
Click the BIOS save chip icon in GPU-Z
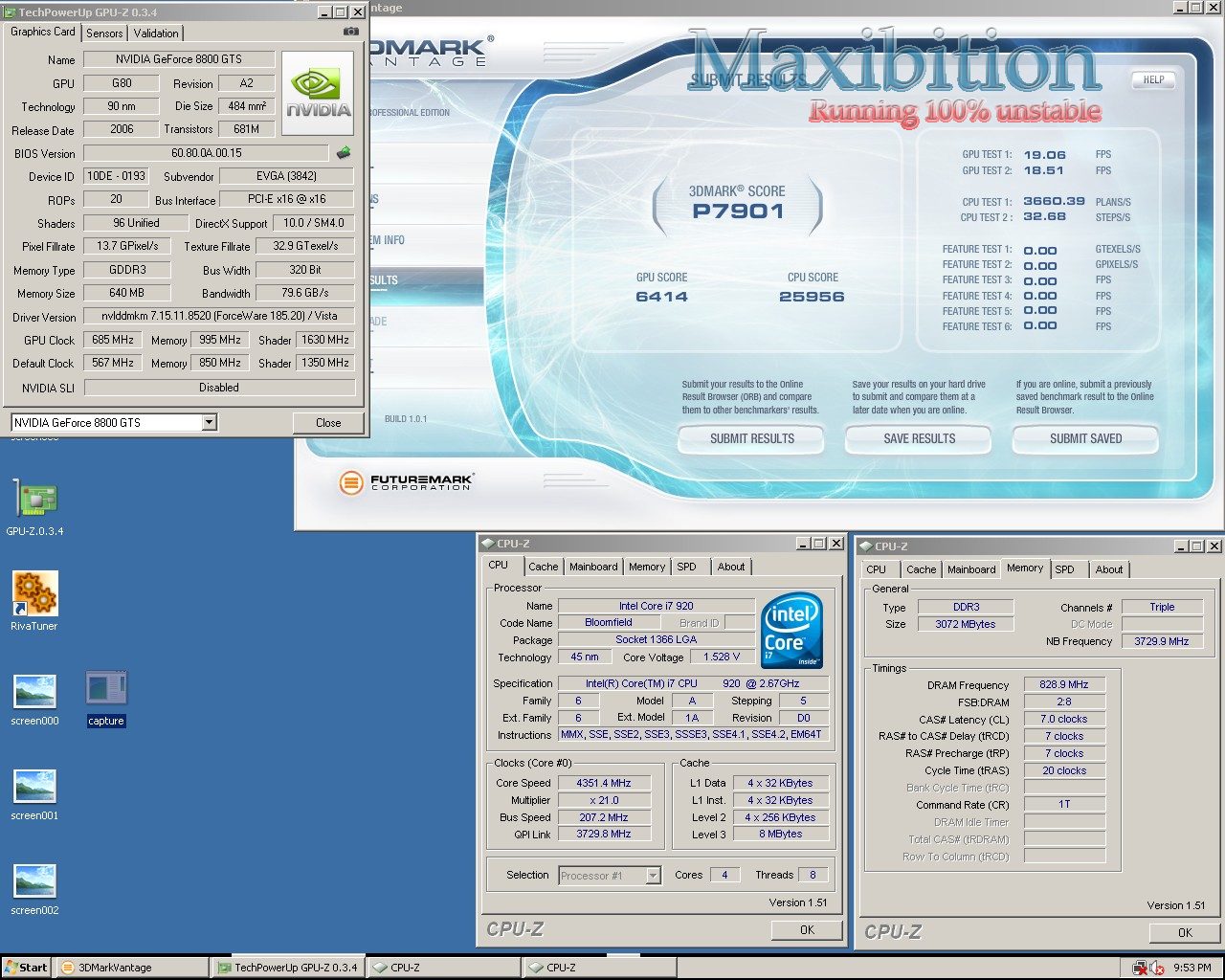point(344,152)
